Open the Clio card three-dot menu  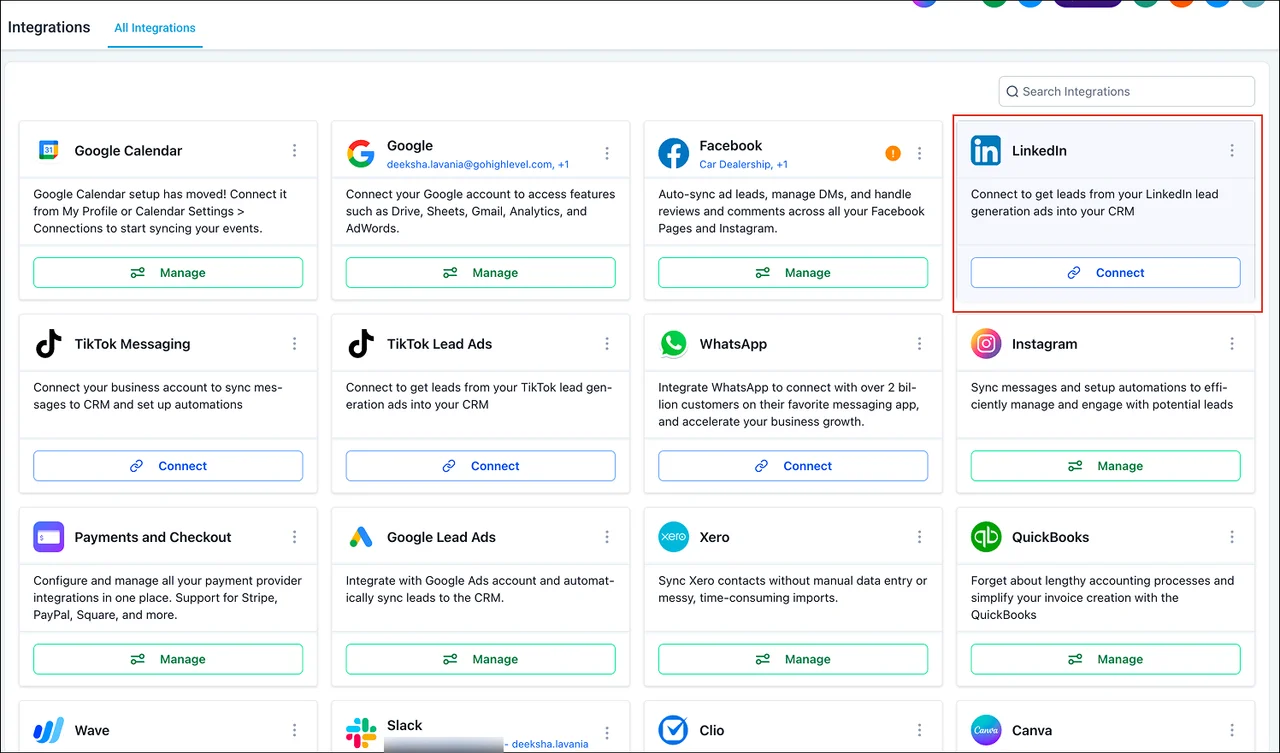click(920, 730)
